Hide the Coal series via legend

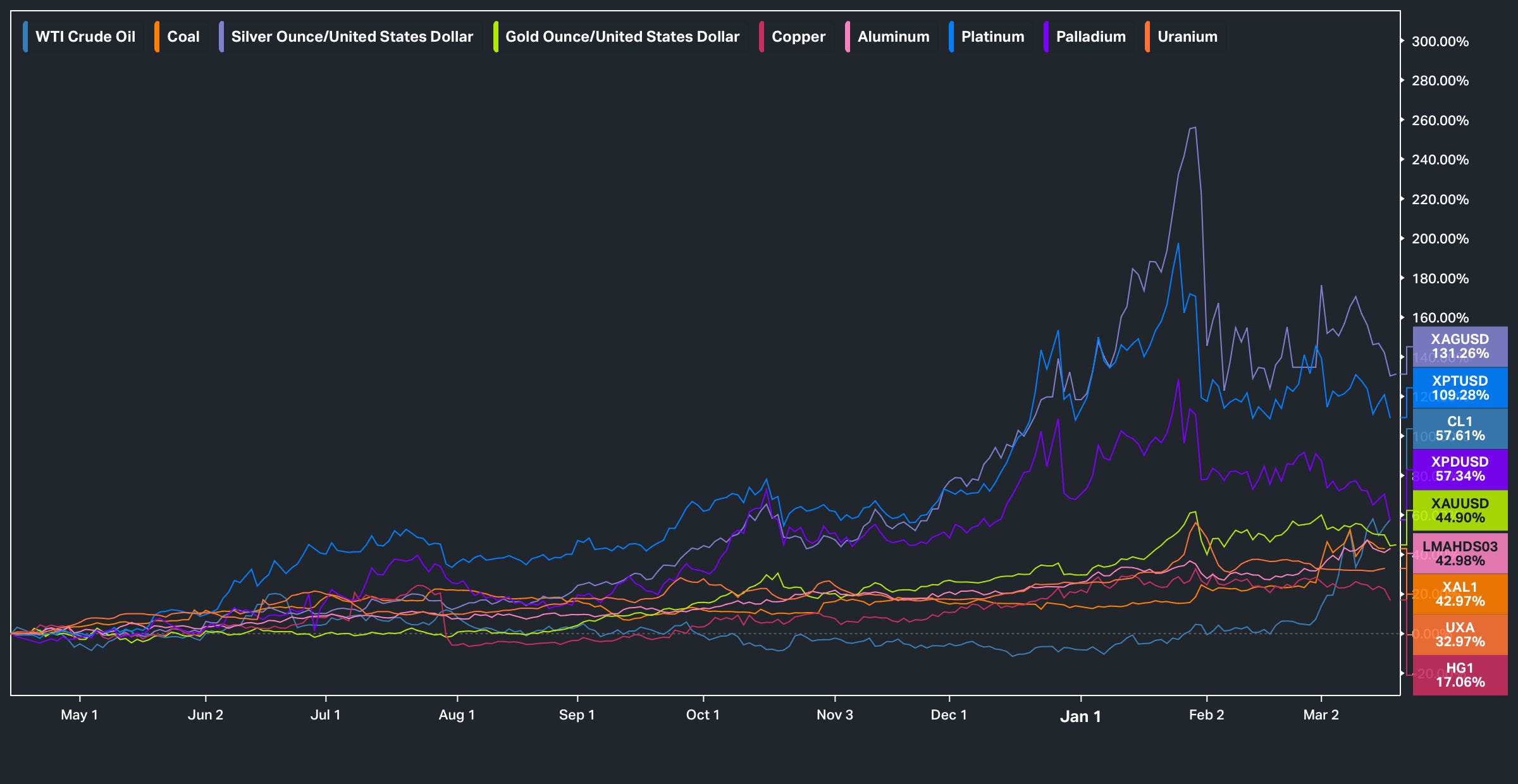(x=183, y=37)
